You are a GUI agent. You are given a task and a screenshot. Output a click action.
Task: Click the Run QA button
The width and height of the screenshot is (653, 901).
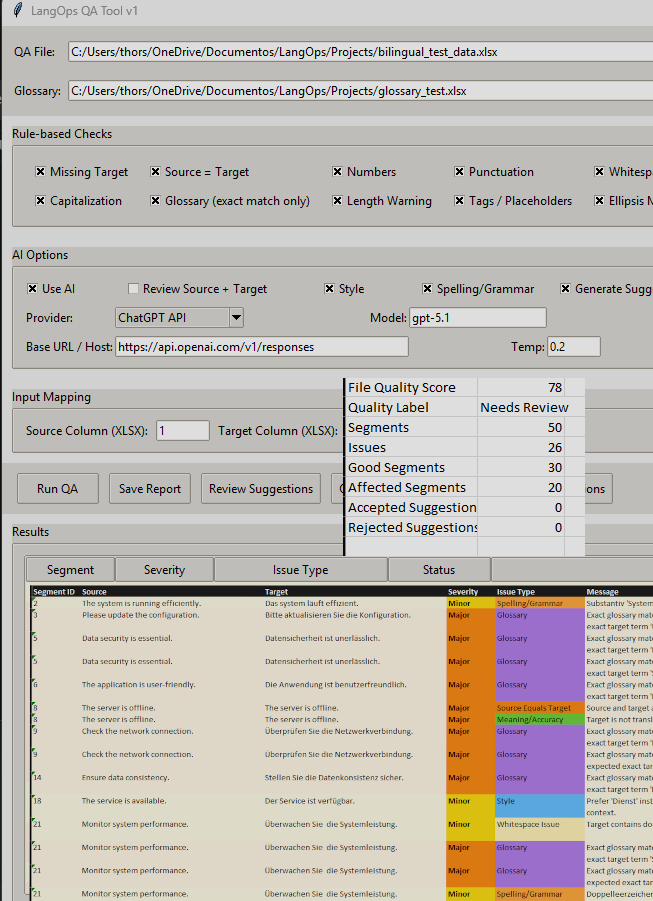(x=59, y=489)
